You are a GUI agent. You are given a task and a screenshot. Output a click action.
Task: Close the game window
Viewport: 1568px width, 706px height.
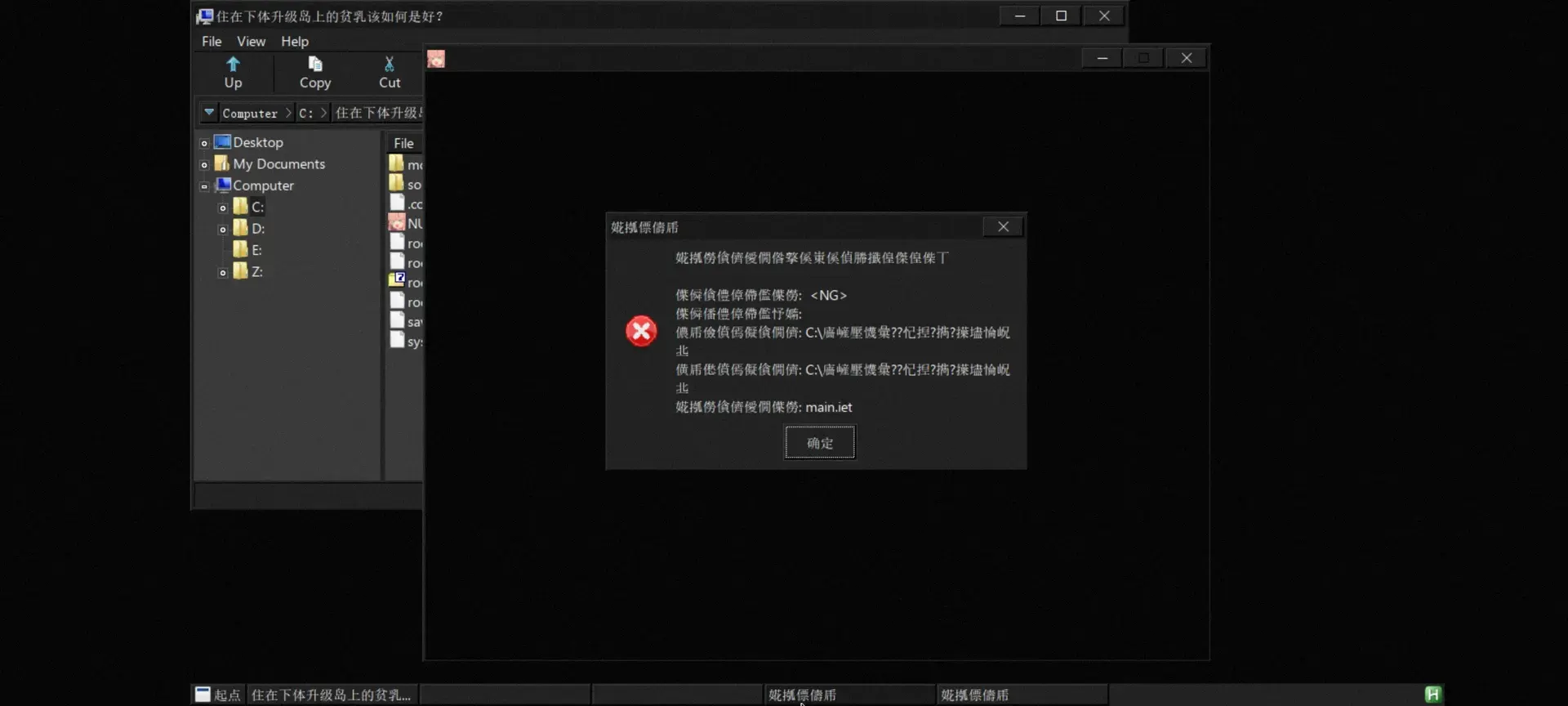(1187, 58)
